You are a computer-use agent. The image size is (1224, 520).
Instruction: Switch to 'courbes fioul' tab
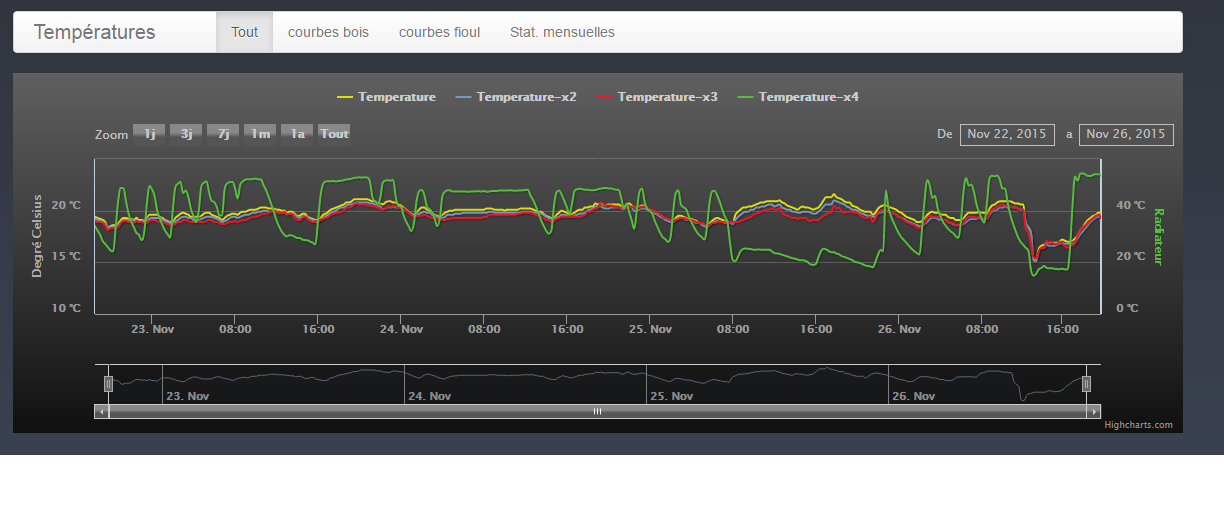439,32
